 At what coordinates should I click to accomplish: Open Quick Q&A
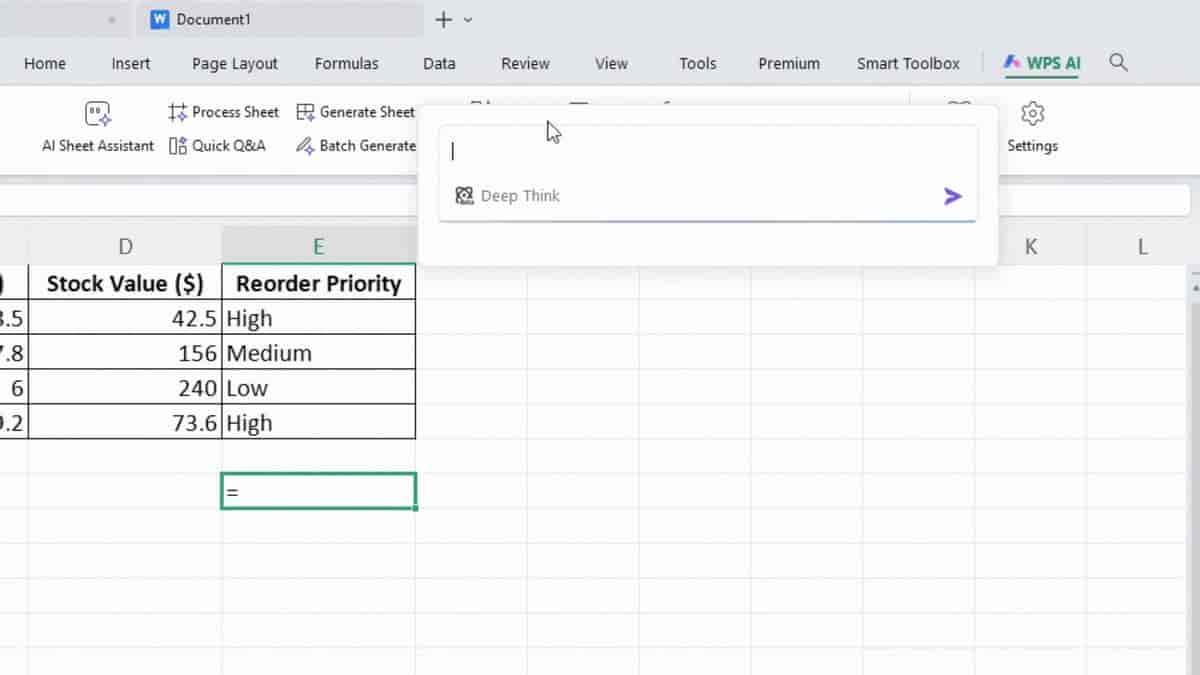click(x=217, y=146)
